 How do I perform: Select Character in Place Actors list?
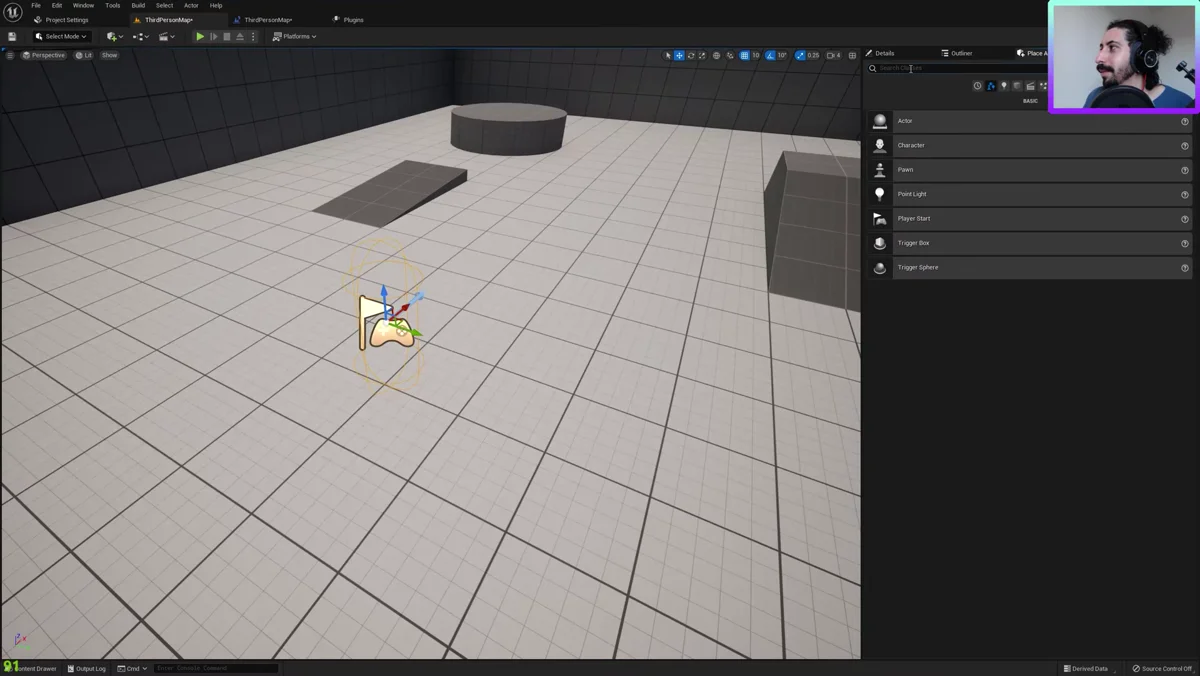tap(1030, 145)
